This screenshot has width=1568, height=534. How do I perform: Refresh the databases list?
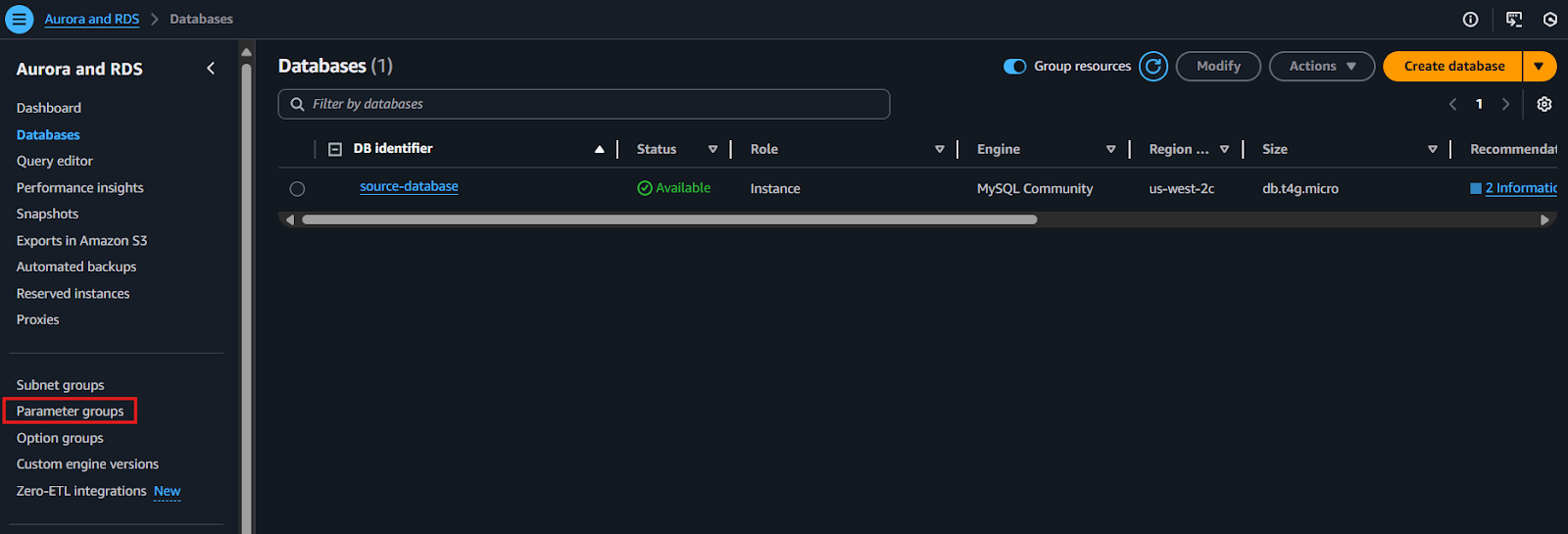pyautogui.click(x=1153, y=67)
